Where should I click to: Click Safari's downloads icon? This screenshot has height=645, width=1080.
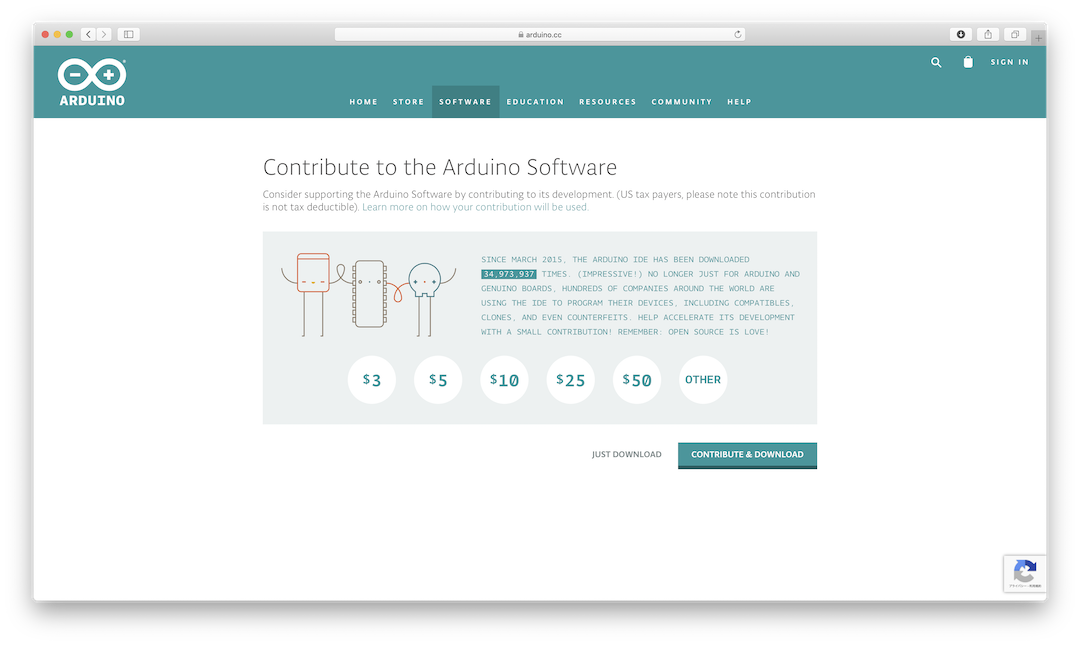(x=961, y=34)
